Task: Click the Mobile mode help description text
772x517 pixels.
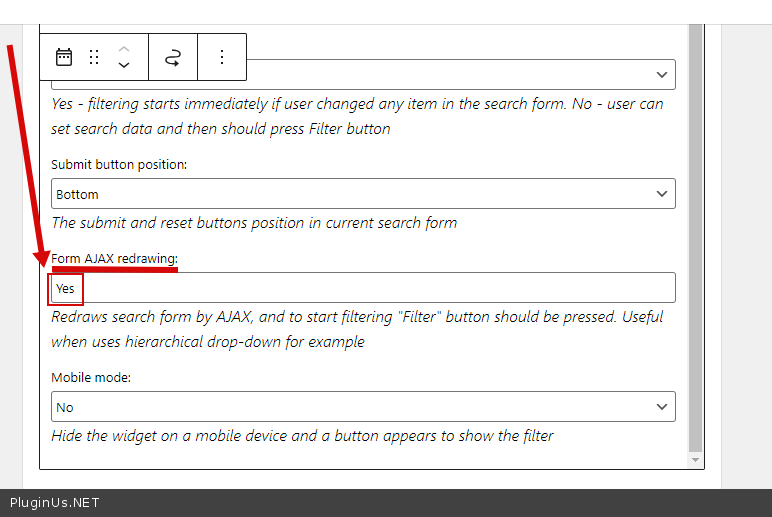Action: tap(302, 436)
